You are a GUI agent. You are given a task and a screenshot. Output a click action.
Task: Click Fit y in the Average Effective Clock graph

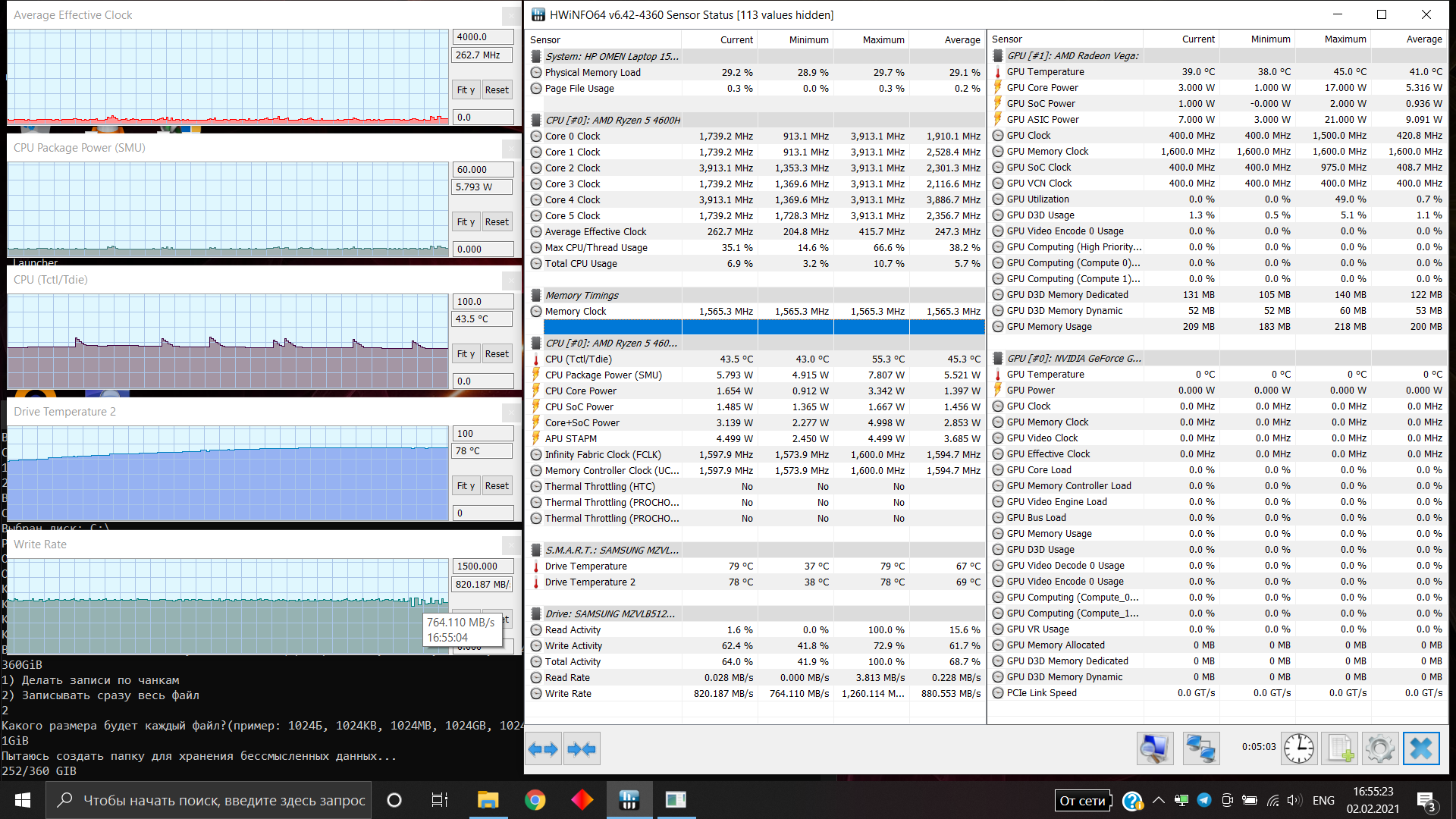466,90
